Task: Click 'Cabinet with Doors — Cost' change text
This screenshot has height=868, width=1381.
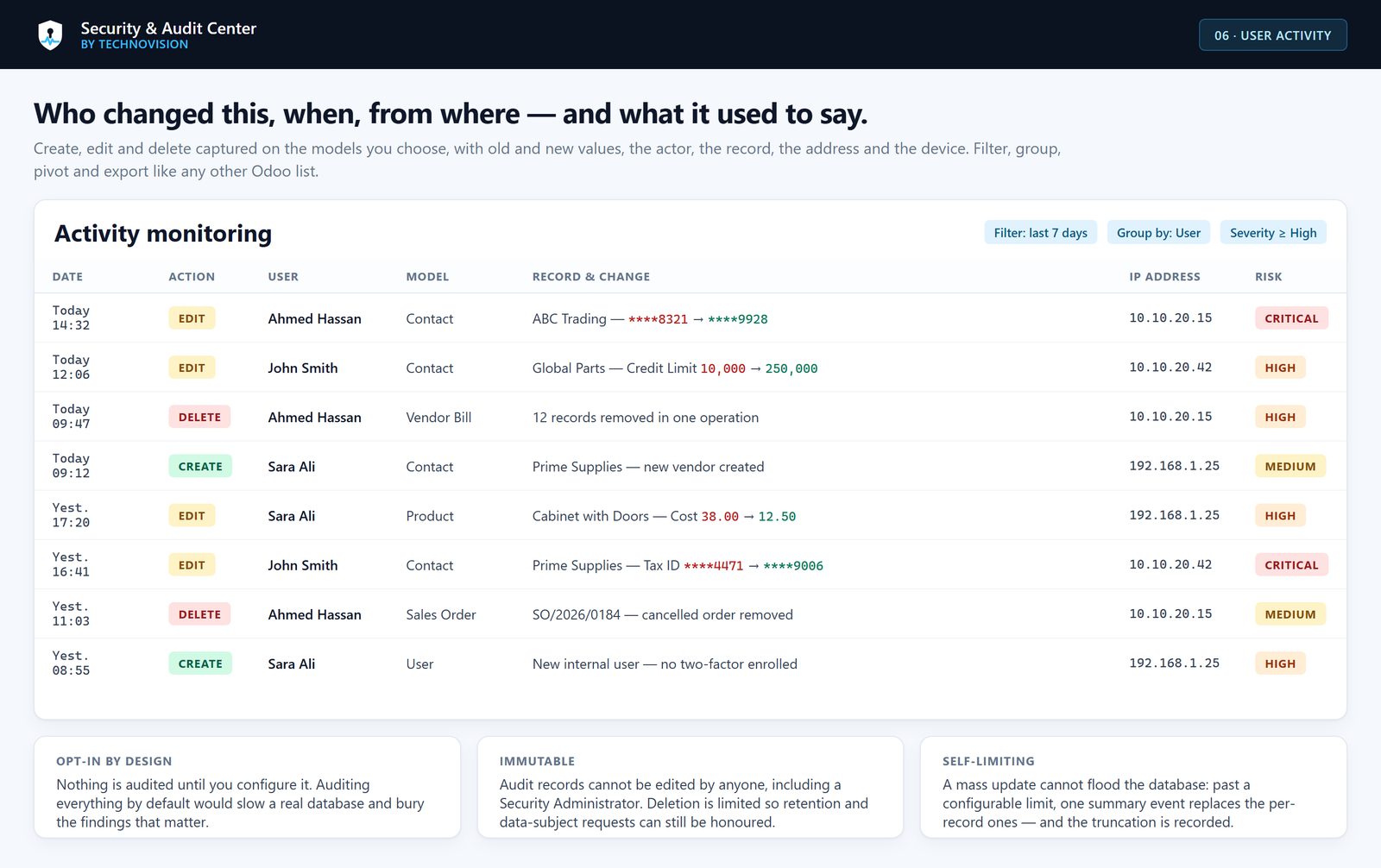Action: [664, 516]
